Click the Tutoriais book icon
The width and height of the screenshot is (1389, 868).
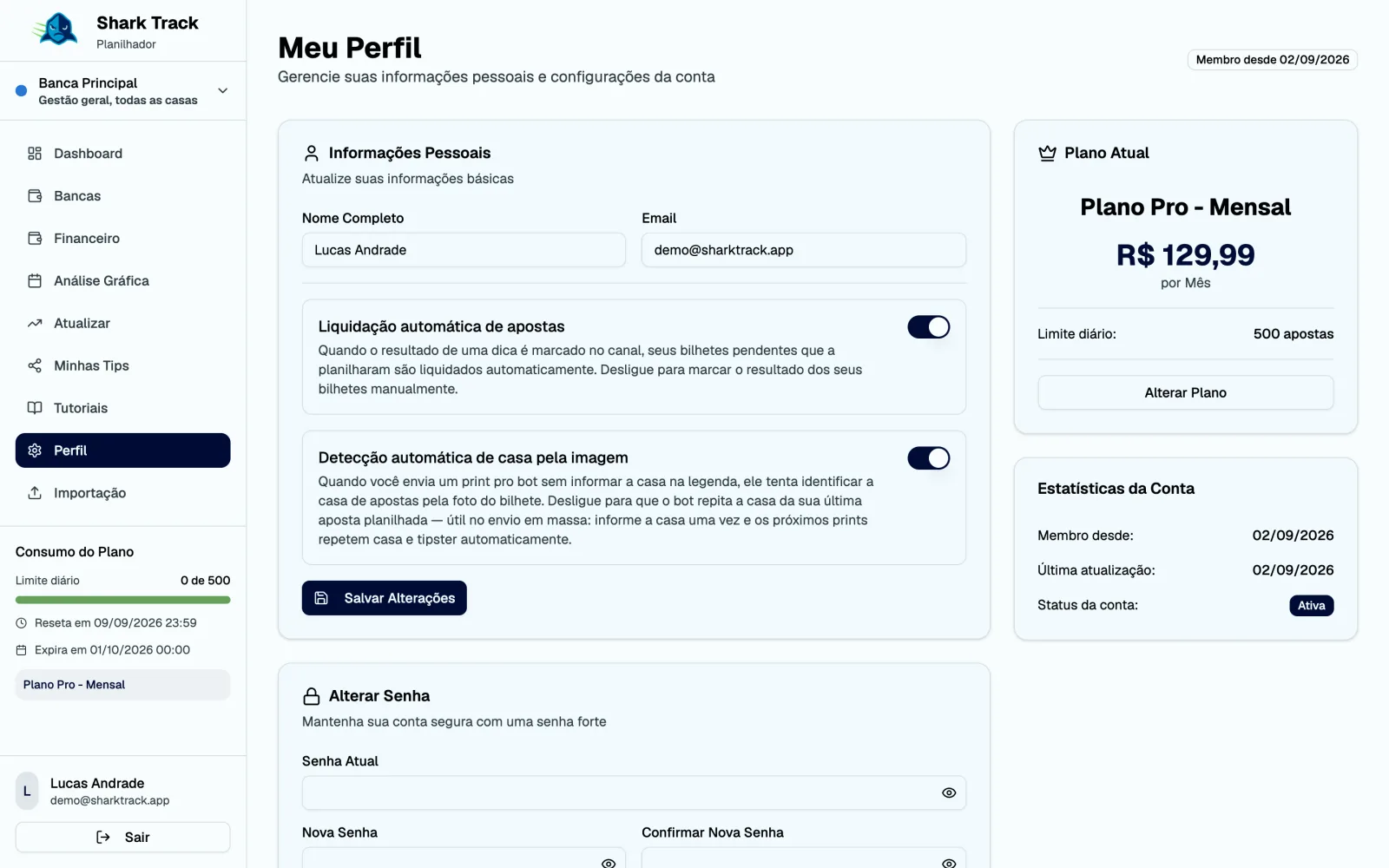(x=35, y=408)
